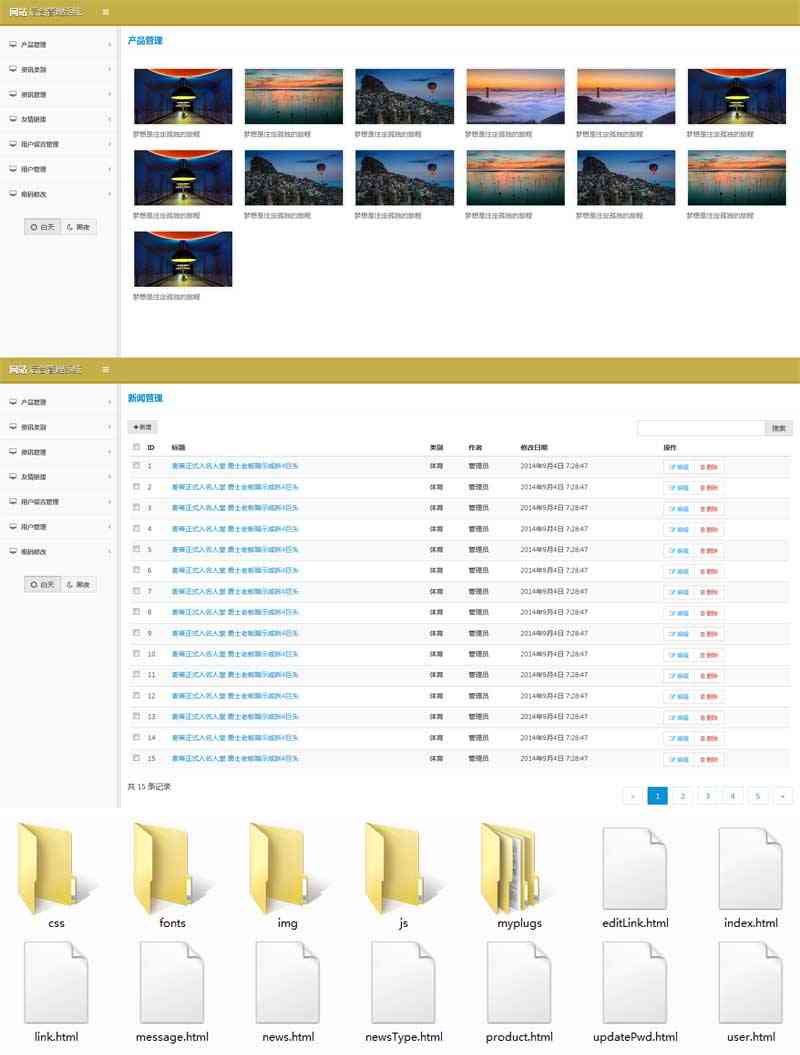Check the checkbox for news row 10

click(137, 654)
